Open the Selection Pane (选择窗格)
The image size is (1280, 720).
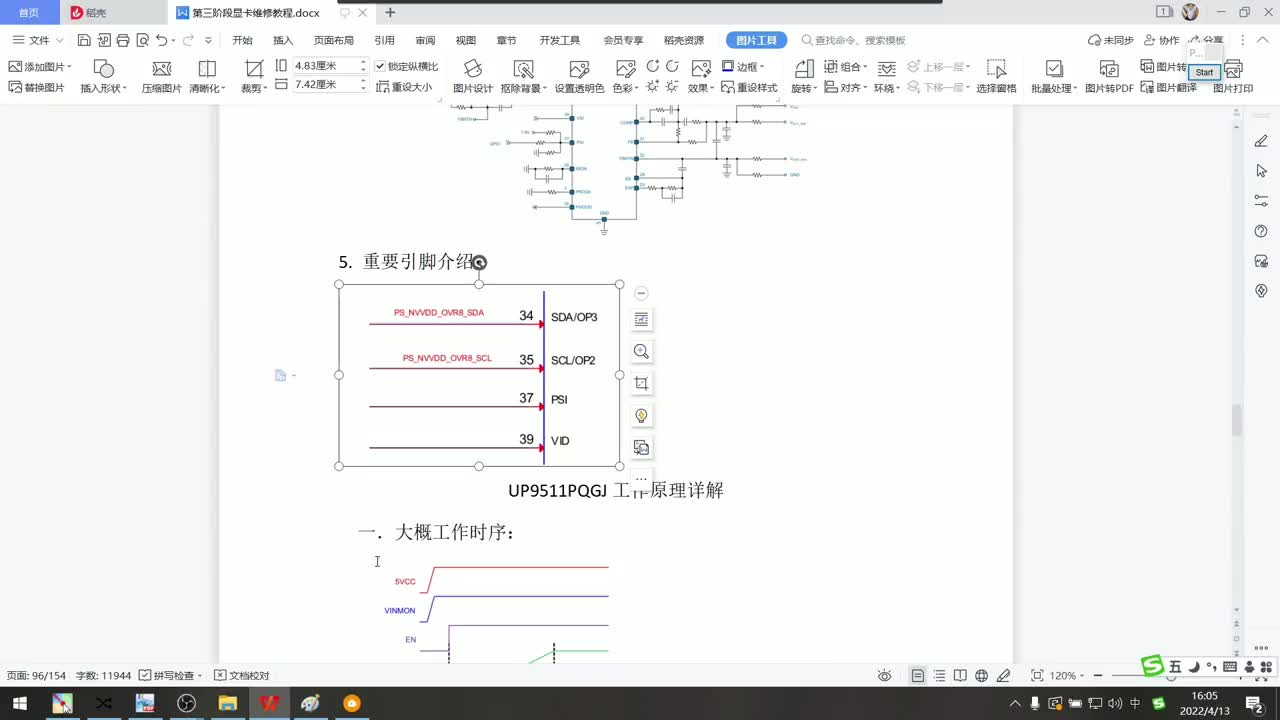[996, 75]
